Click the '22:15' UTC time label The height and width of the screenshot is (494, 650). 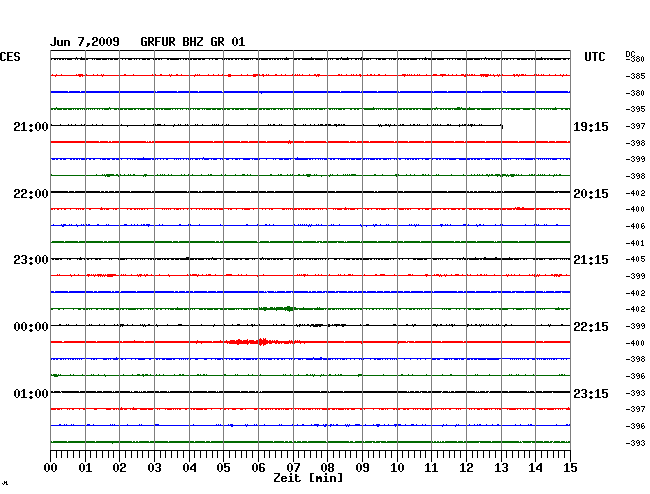pos(591,327)
